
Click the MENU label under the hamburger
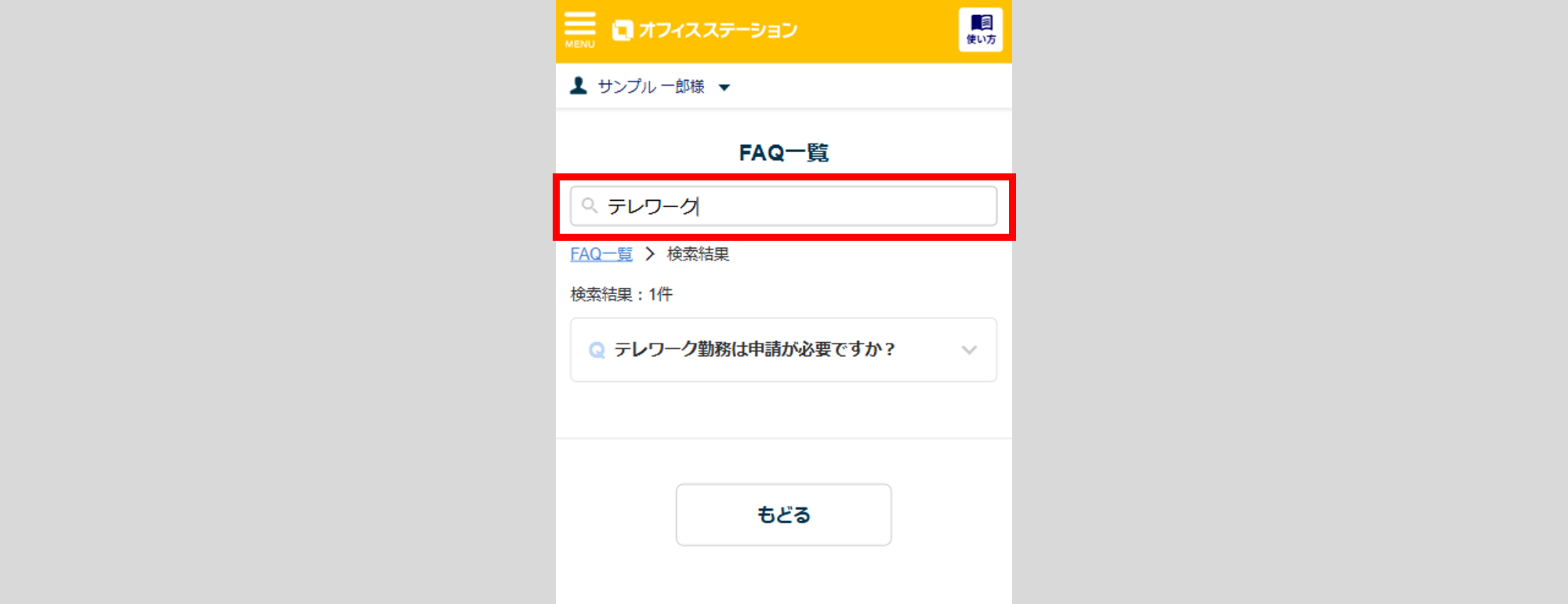point(580,45)
